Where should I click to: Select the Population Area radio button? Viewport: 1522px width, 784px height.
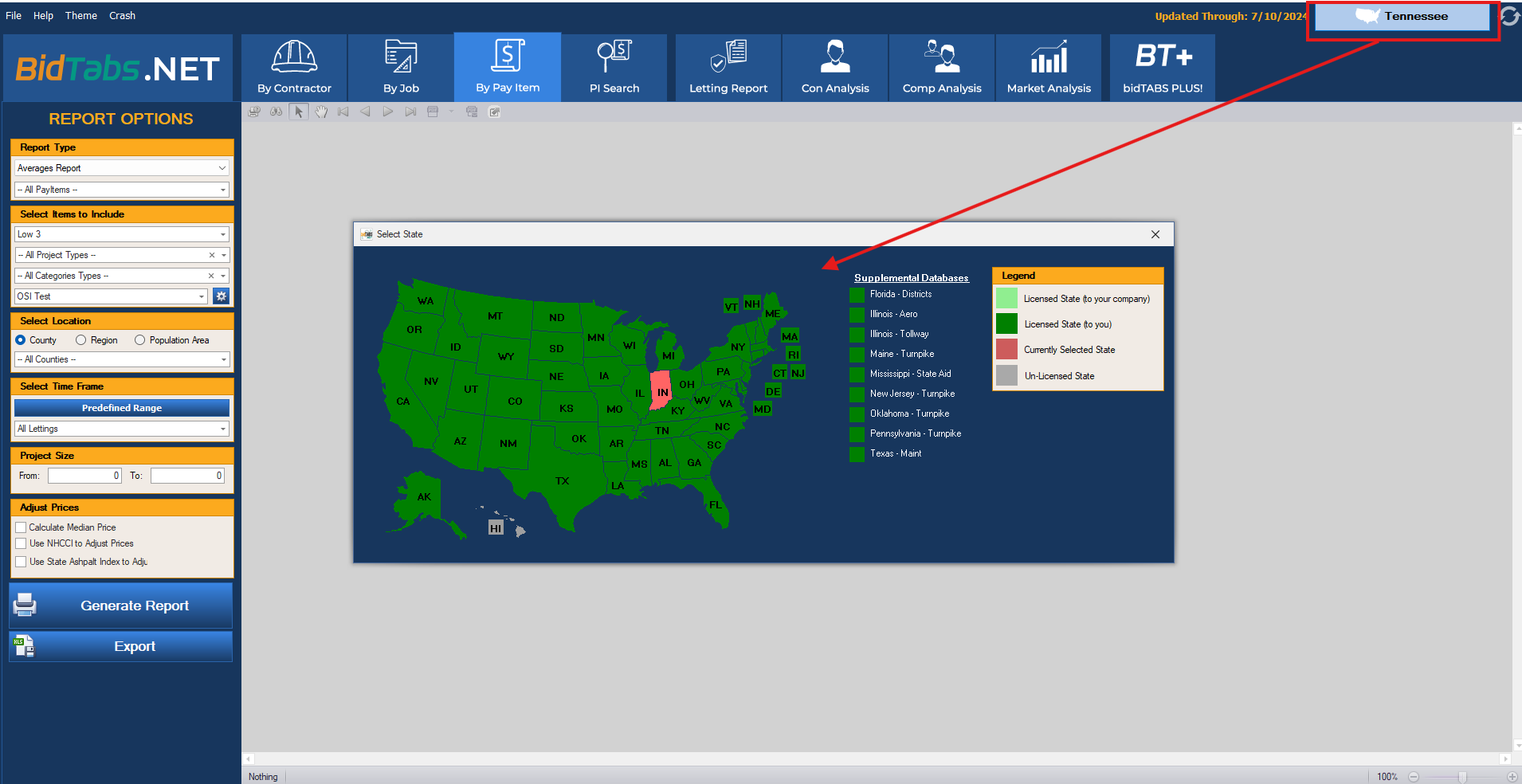click(140, 340)
